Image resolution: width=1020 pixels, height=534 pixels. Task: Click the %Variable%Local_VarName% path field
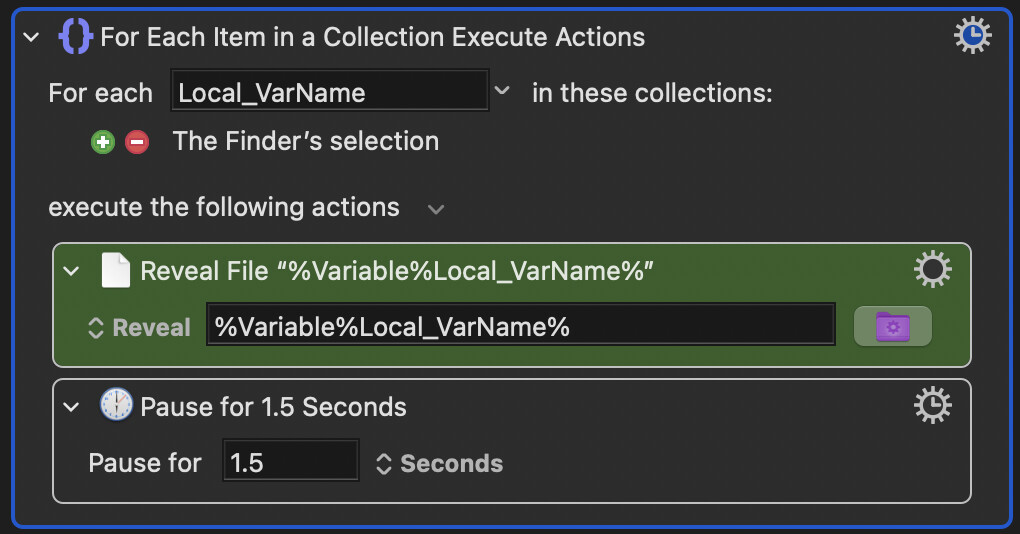tap(521, 324)
